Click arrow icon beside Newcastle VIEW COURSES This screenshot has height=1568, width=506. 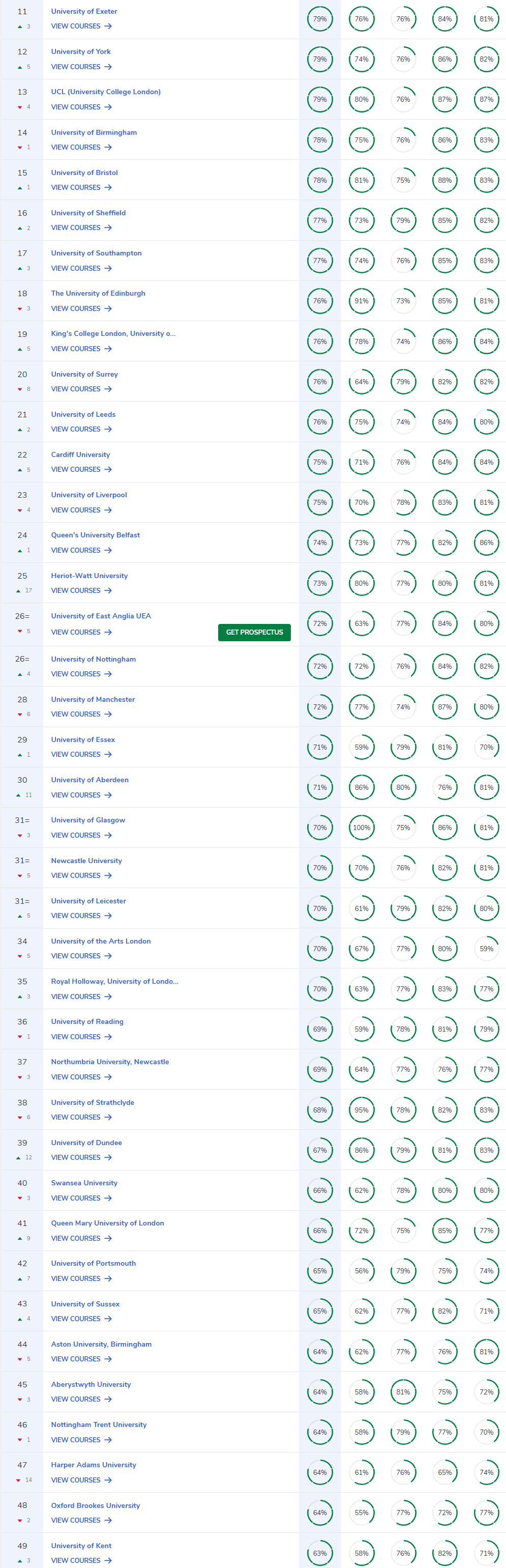tap(108, 875)
